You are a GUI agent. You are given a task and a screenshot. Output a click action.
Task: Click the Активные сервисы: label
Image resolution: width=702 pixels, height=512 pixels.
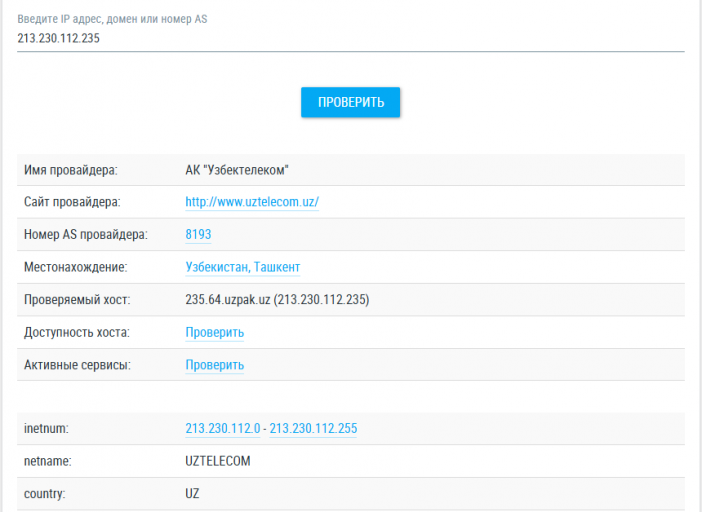pyautogui.click(x=77, y=365)
